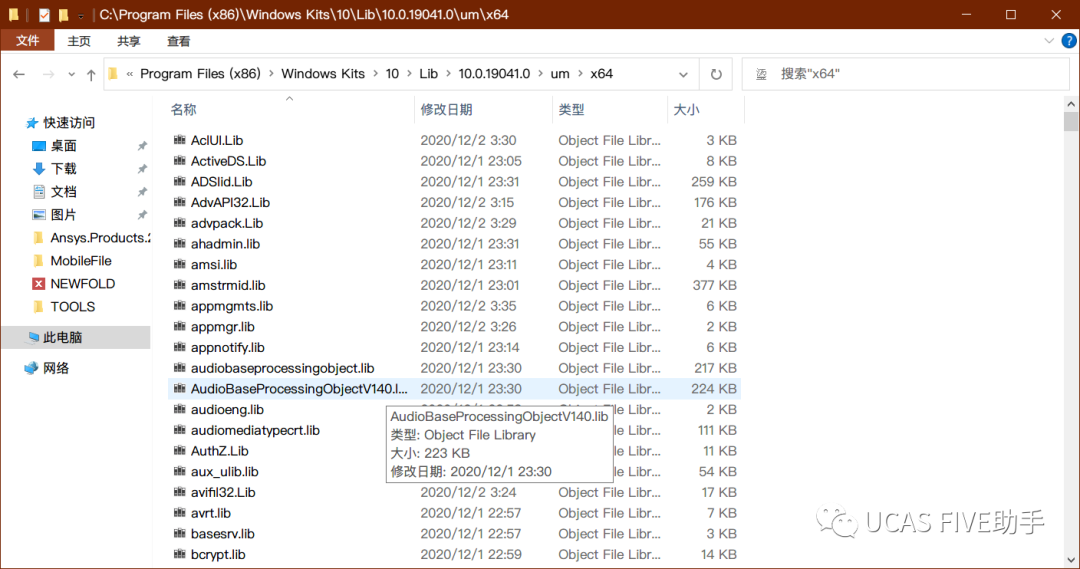Viewport: 1080px width, 569px height.
Task: Sort by the 名称 column header
Action: tap(184, 110)
